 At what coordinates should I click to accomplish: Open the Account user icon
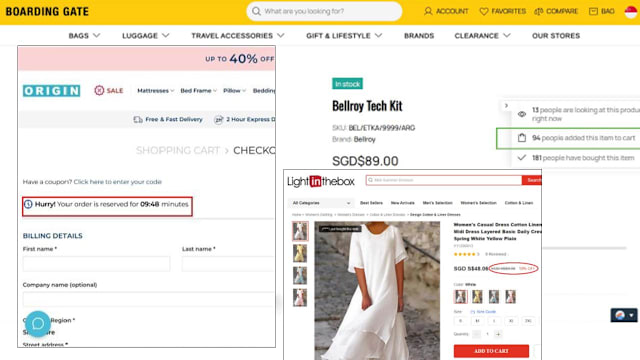coord(428,11)
